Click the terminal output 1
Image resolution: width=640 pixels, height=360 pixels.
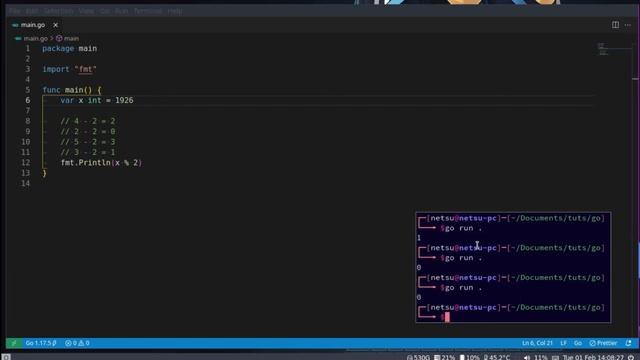[419, 238]
